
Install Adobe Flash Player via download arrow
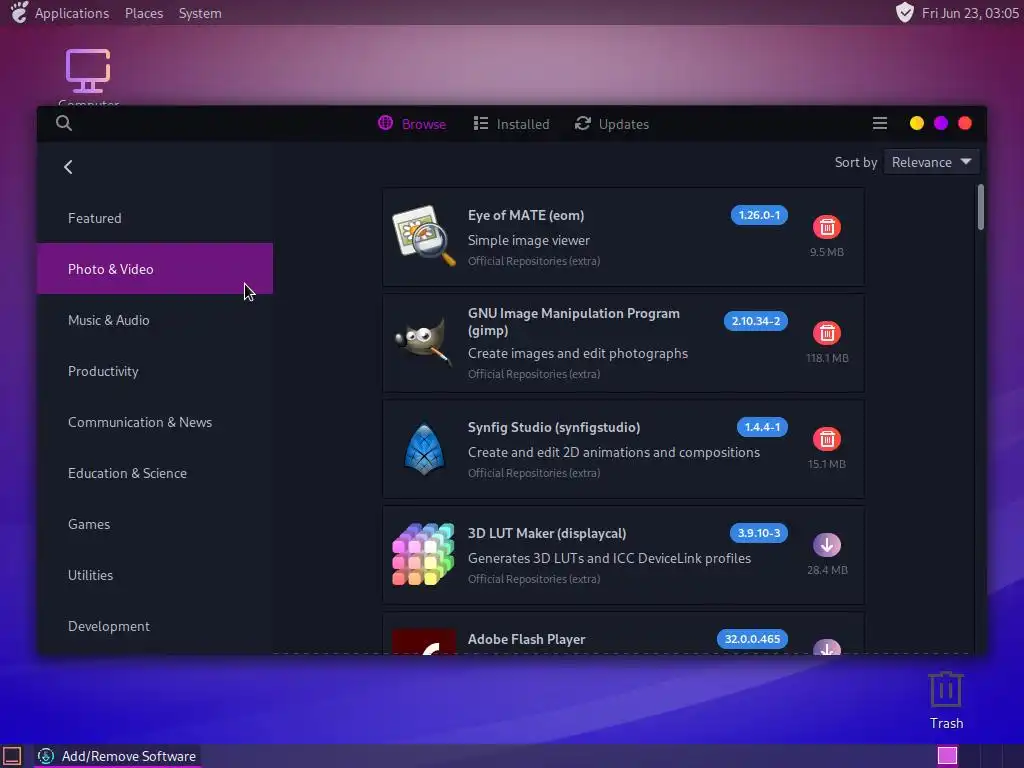827,647
